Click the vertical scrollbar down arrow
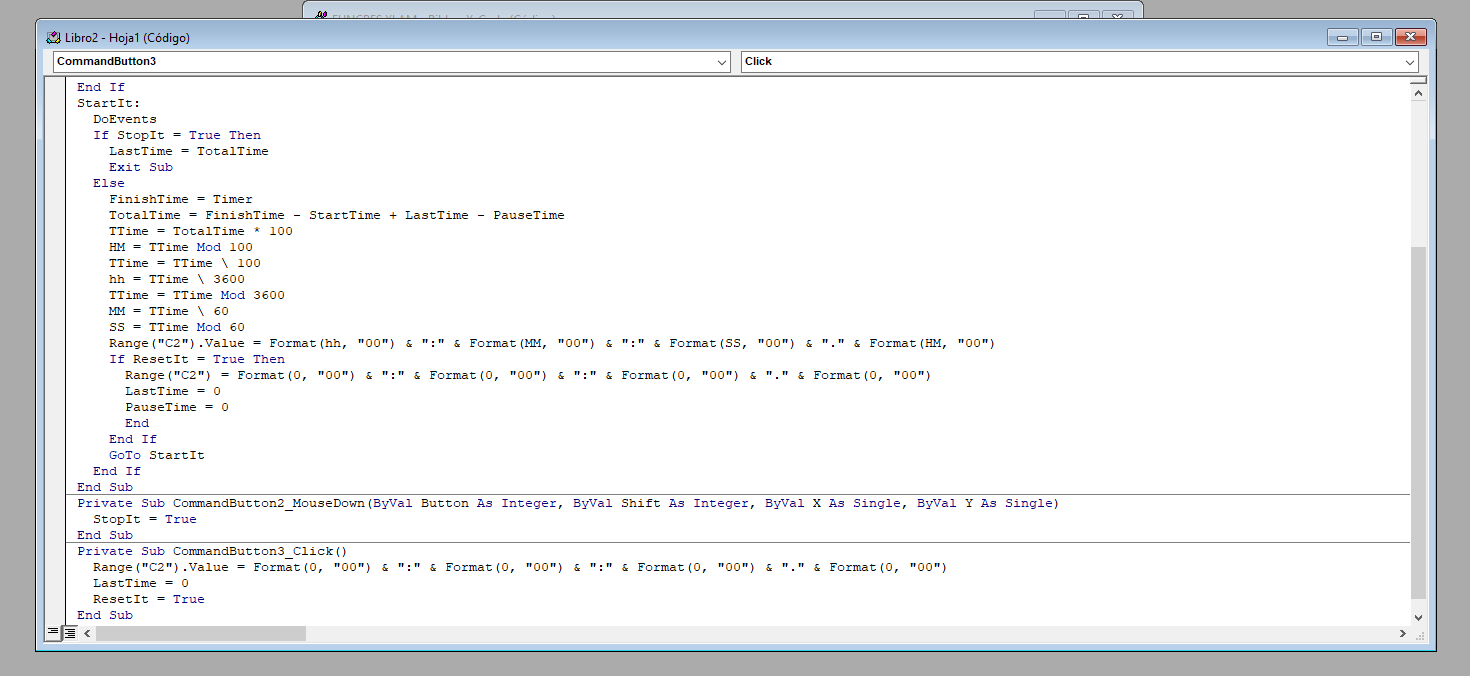This screenshot has width=1470, height=676. (1418, 617)
